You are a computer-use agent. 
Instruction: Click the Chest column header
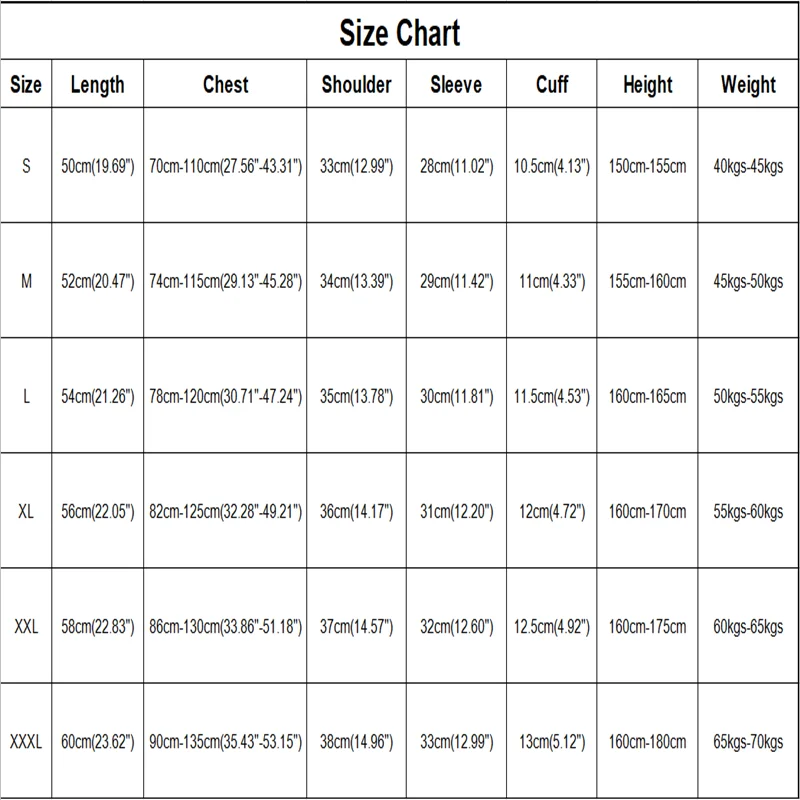[x=225, y=85]
